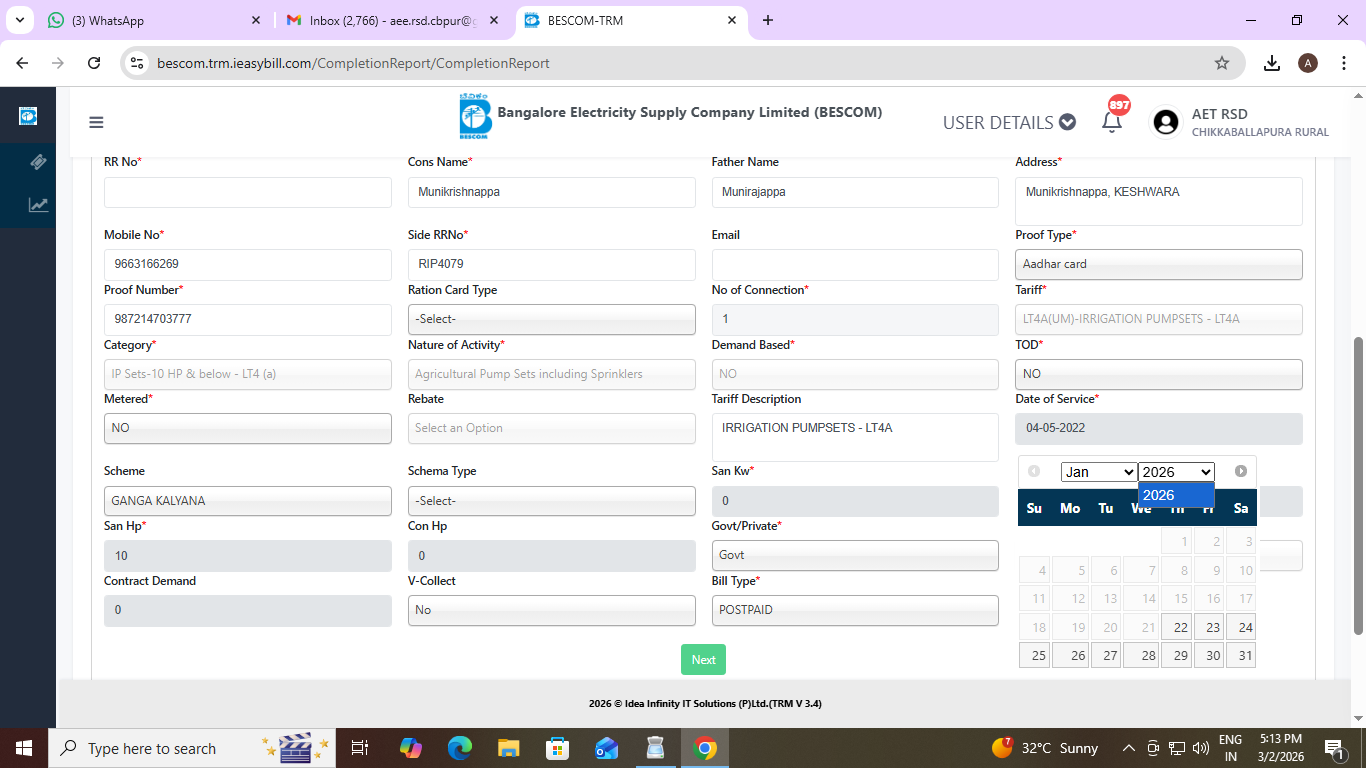Click the RR No input field
Screen dimensions: 1366x768
247,192
